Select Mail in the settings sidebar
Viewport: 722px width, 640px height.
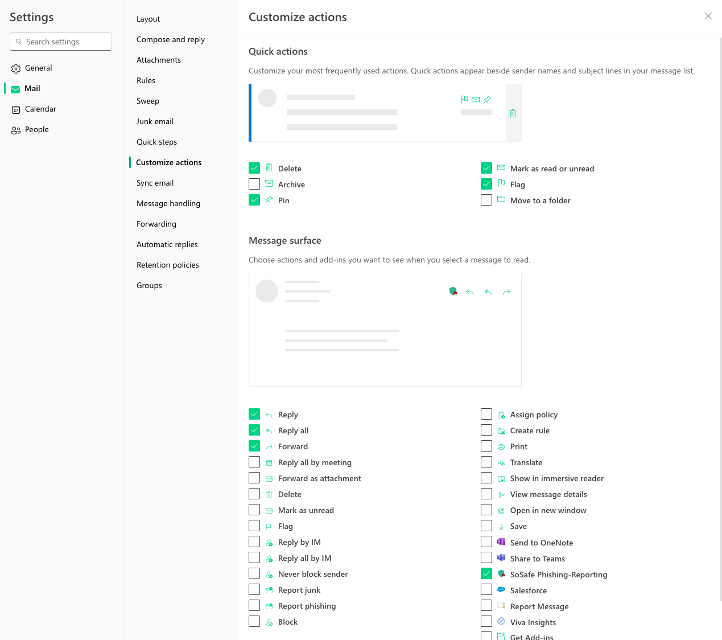tap(32, 89)
